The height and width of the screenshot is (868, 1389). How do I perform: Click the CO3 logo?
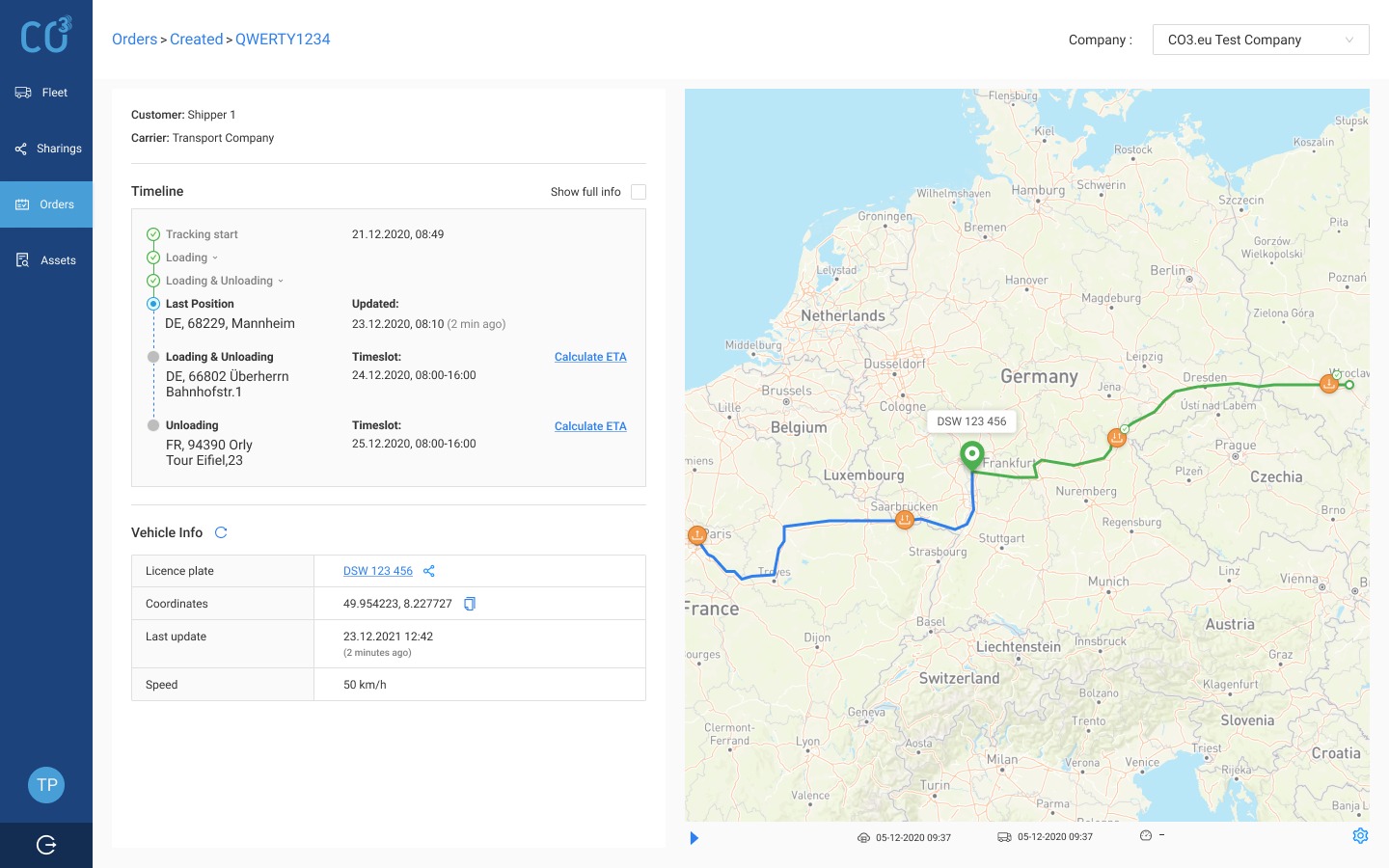[x=46, y=35]
